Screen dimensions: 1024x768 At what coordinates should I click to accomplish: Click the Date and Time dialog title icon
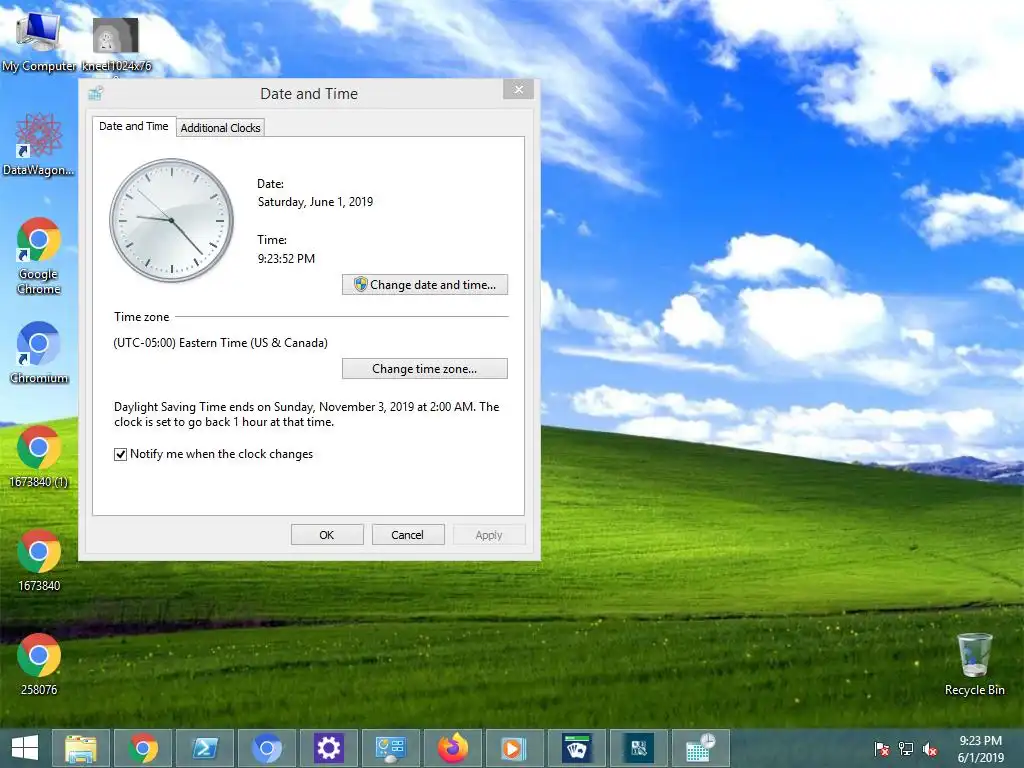tap(96, 93)
